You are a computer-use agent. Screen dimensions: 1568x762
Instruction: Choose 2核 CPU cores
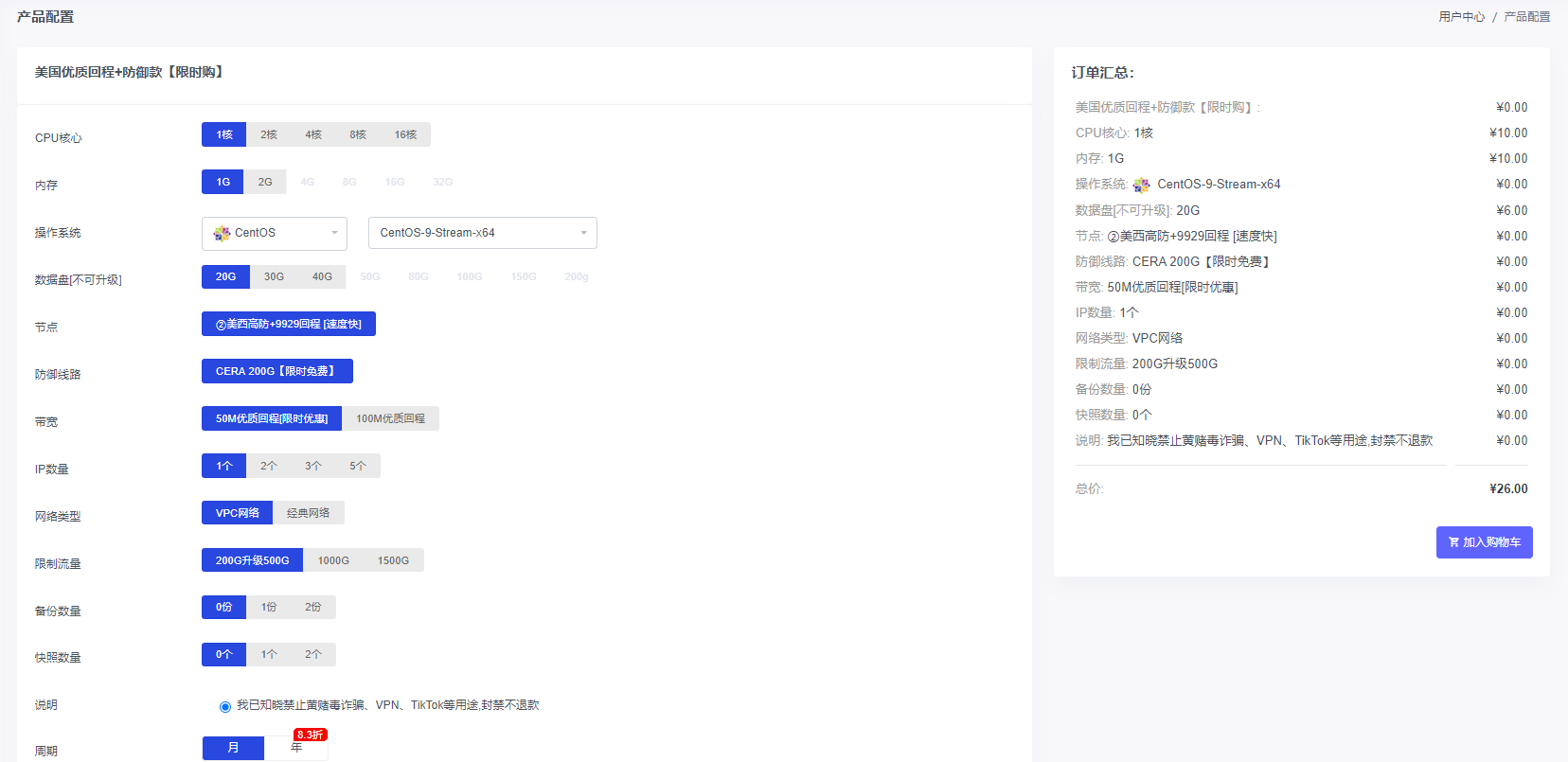click(269, 134)
